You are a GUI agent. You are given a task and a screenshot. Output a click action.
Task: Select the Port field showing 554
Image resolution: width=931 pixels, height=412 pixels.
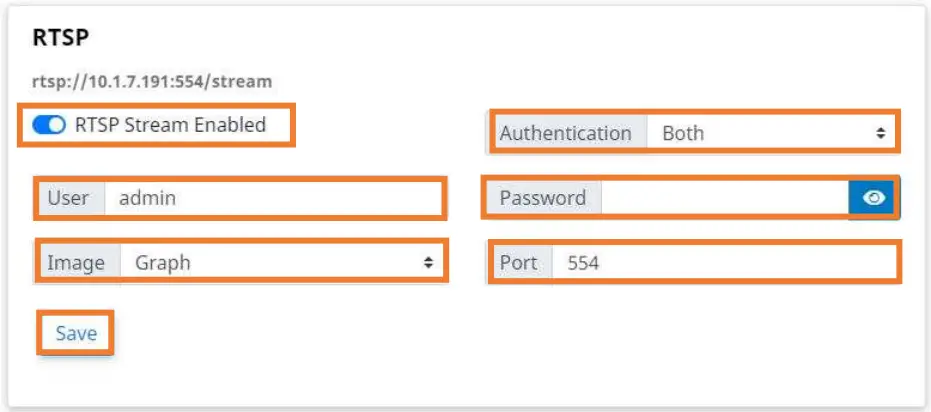click(x=724, y=264)
